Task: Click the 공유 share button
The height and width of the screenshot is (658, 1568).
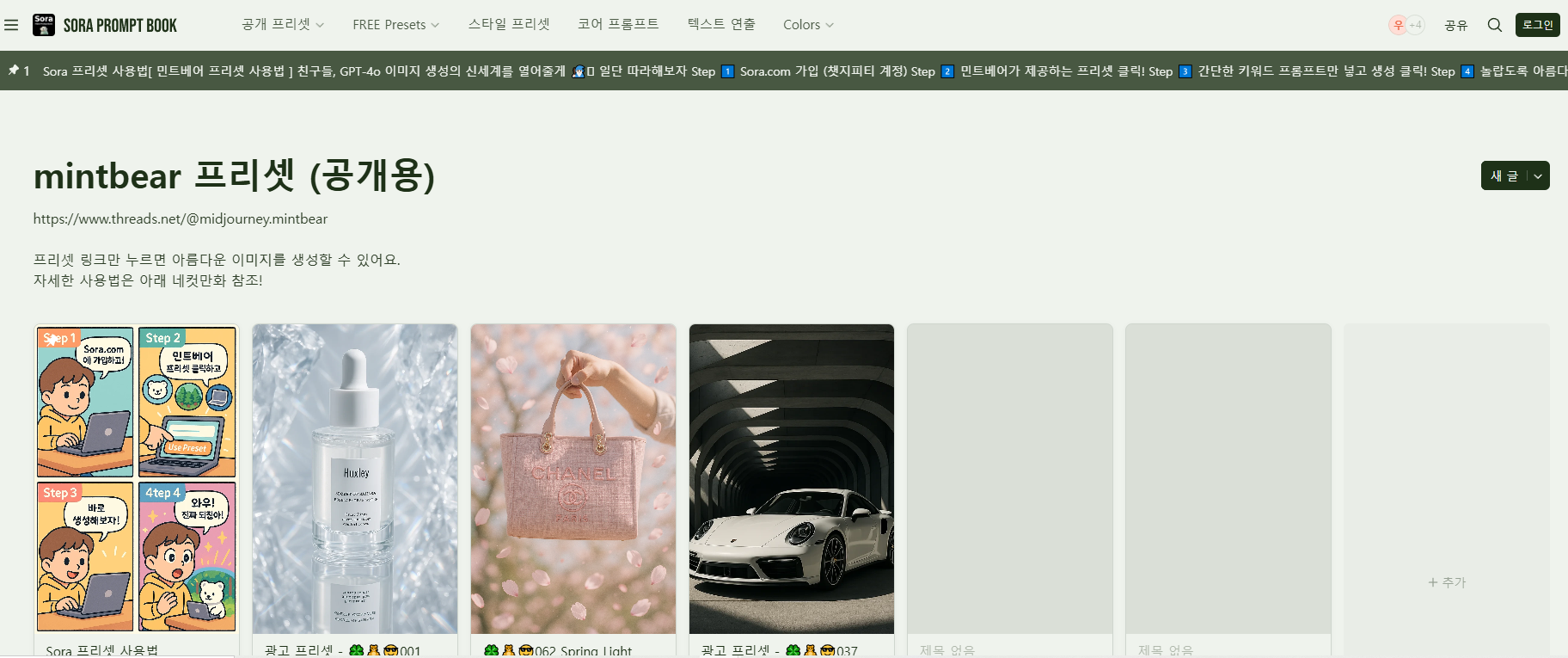Action: 1455,25
